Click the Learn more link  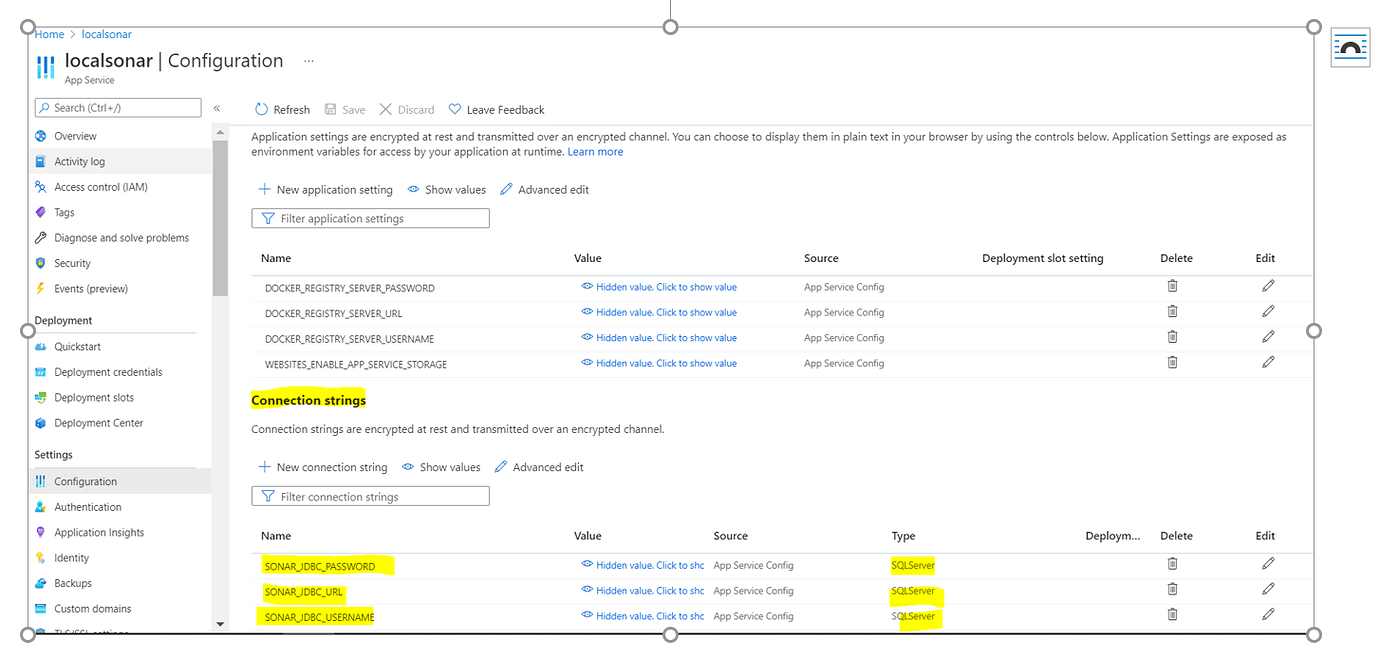tap(595, 152)
